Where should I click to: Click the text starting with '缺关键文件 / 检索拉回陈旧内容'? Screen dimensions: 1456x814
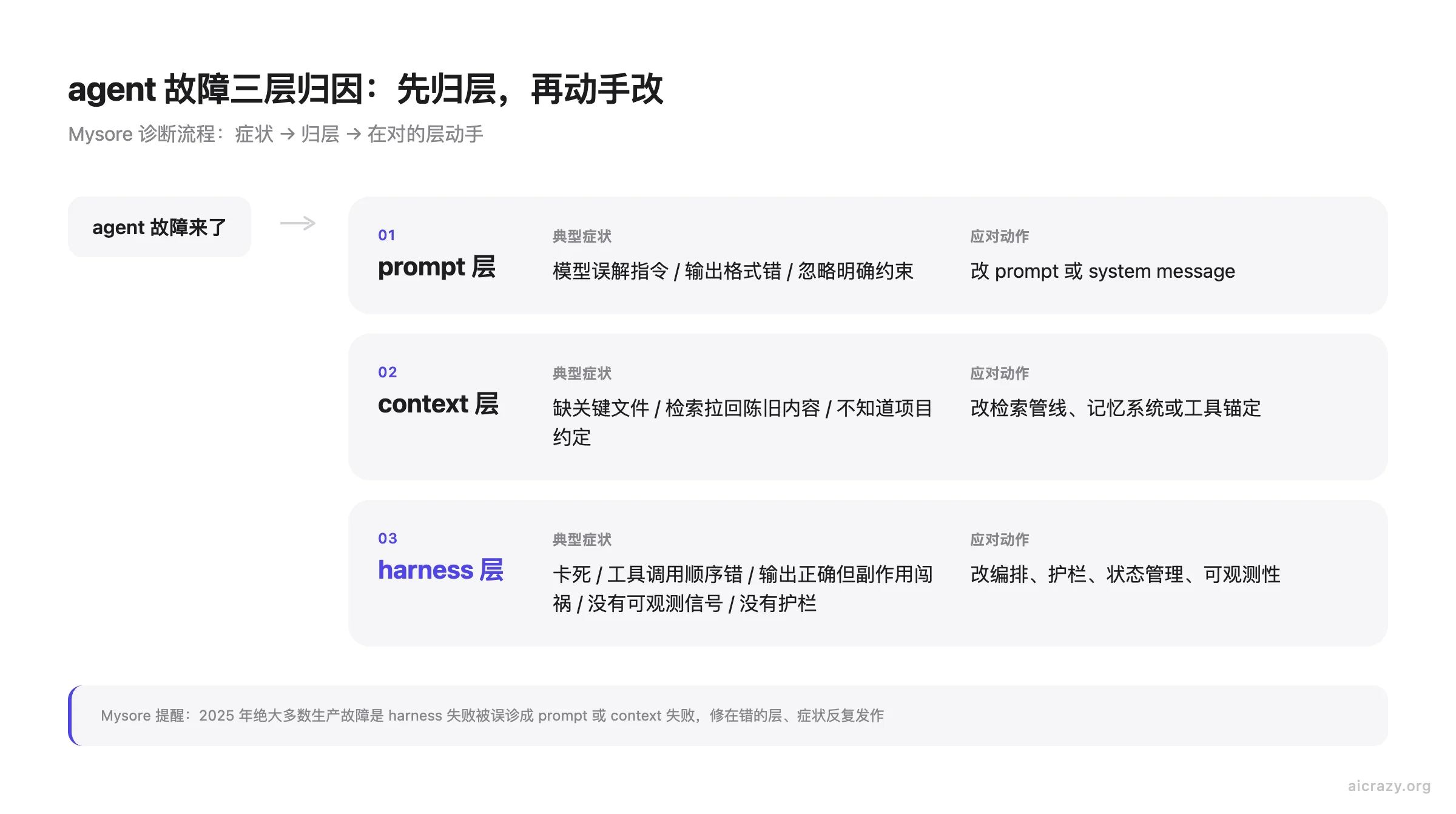click(x=743, y=423)
